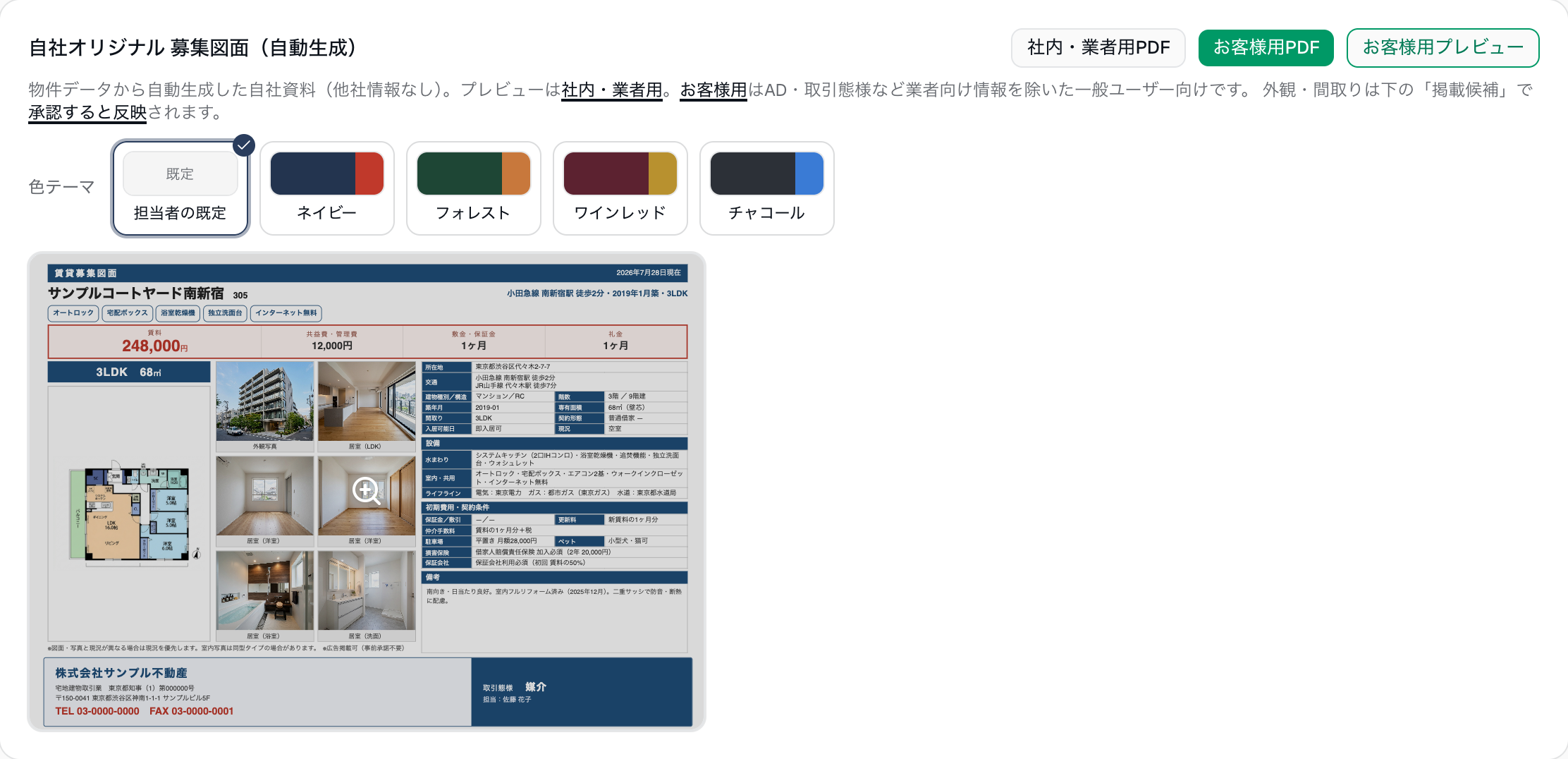Image resolution: width=1568 pixels, height=759 pixels.
Task: Click the underlined 承認すると反映 text
Action: 87,113
